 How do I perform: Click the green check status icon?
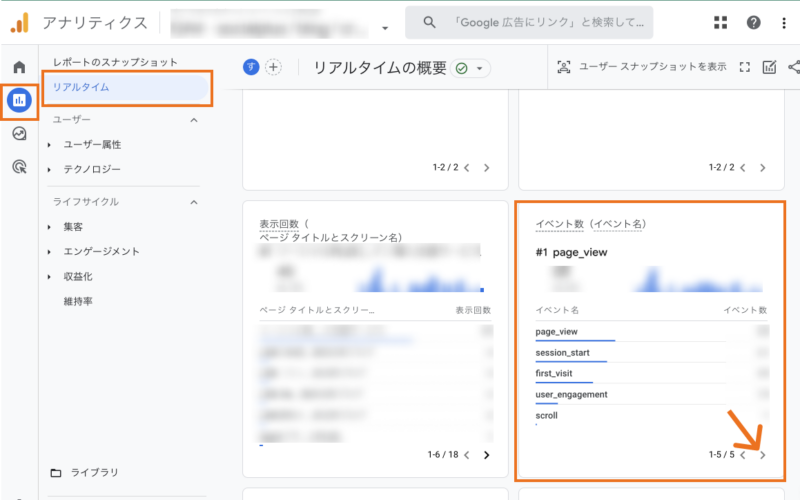(462, 68)
